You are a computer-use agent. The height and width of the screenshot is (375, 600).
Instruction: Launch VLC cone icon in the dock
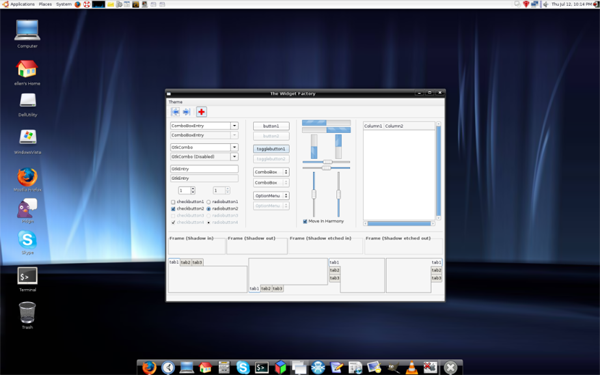coord(412,367)
